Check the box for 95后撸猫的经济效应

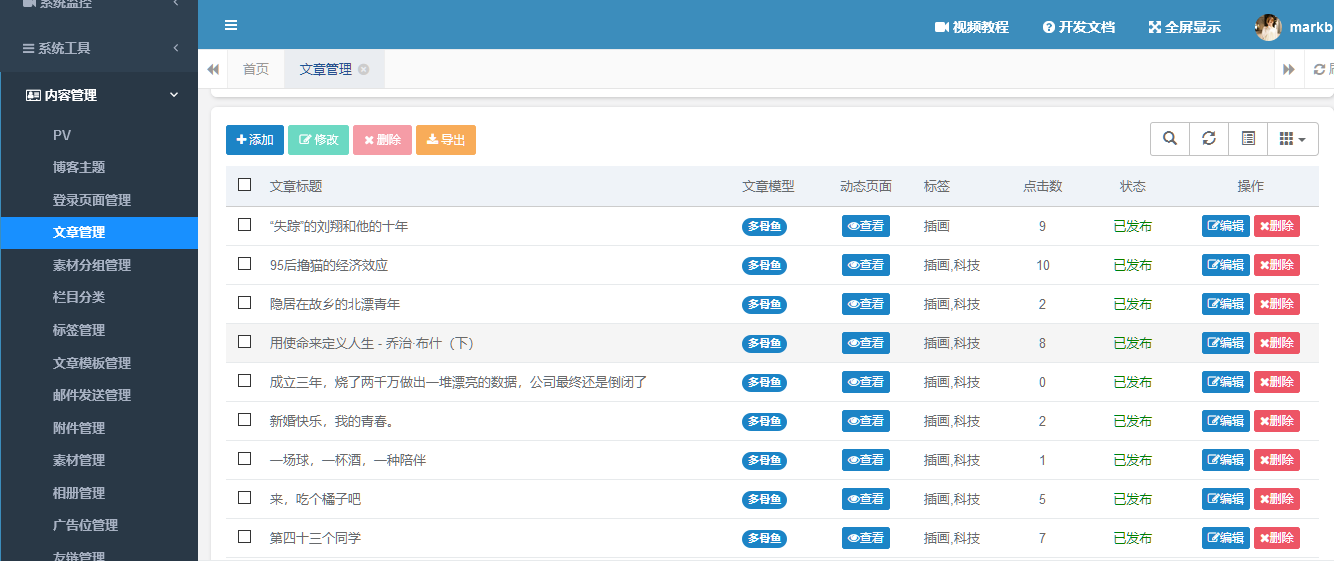244,264
